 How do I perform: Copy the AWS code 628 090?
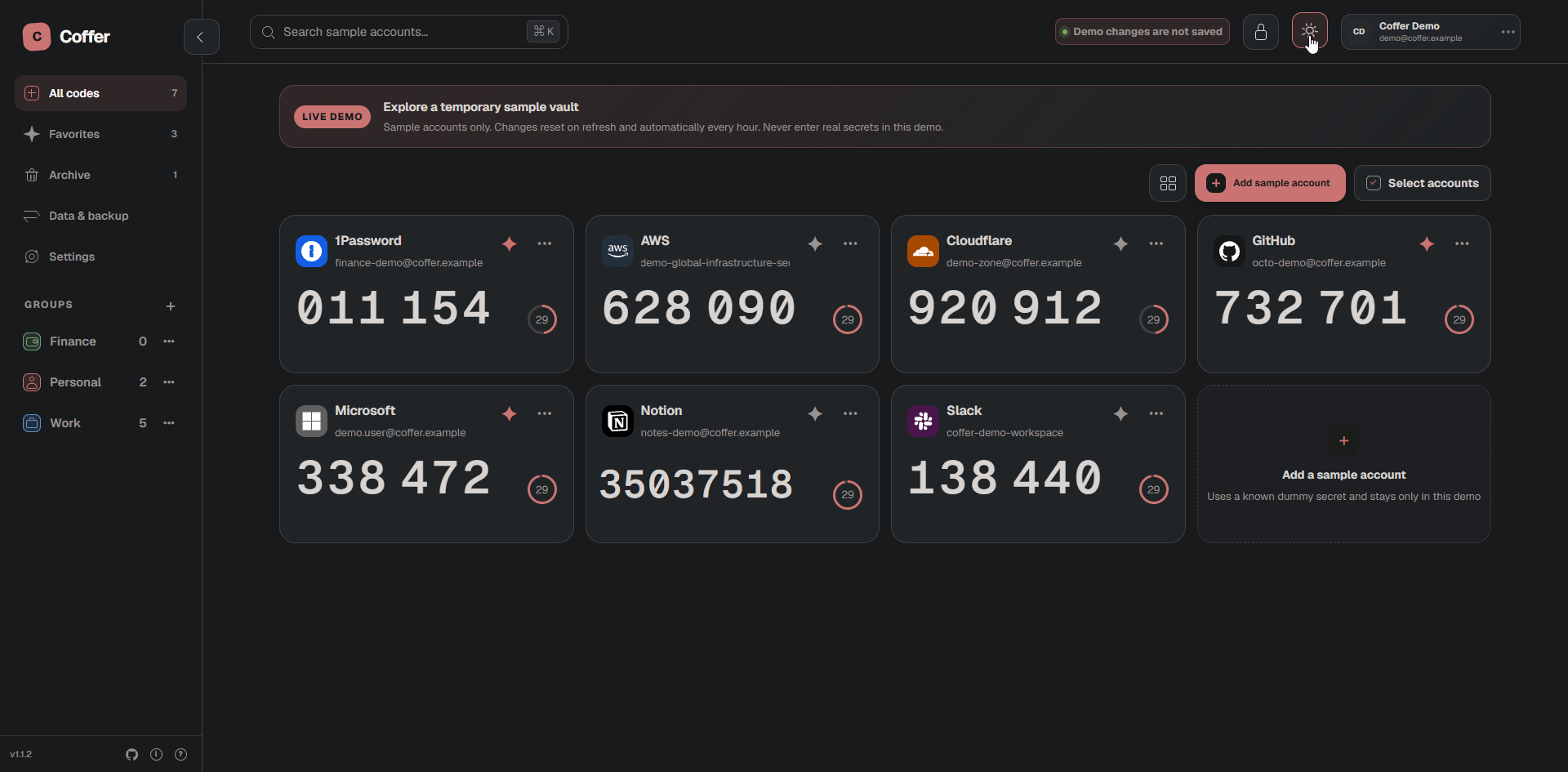pyautogui.click(x=699, y=309)
